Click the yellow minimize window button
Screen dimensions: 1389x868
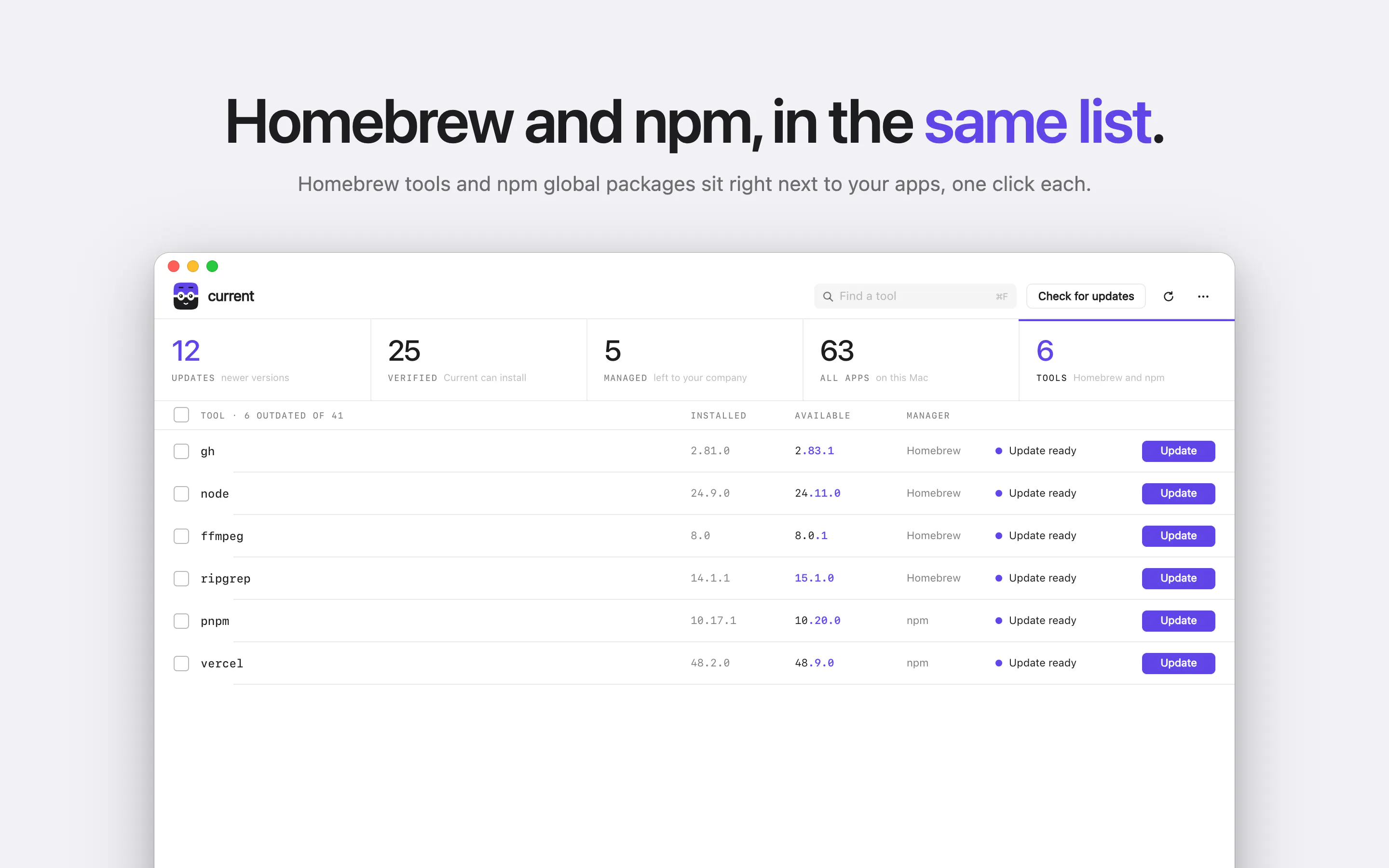193,266
